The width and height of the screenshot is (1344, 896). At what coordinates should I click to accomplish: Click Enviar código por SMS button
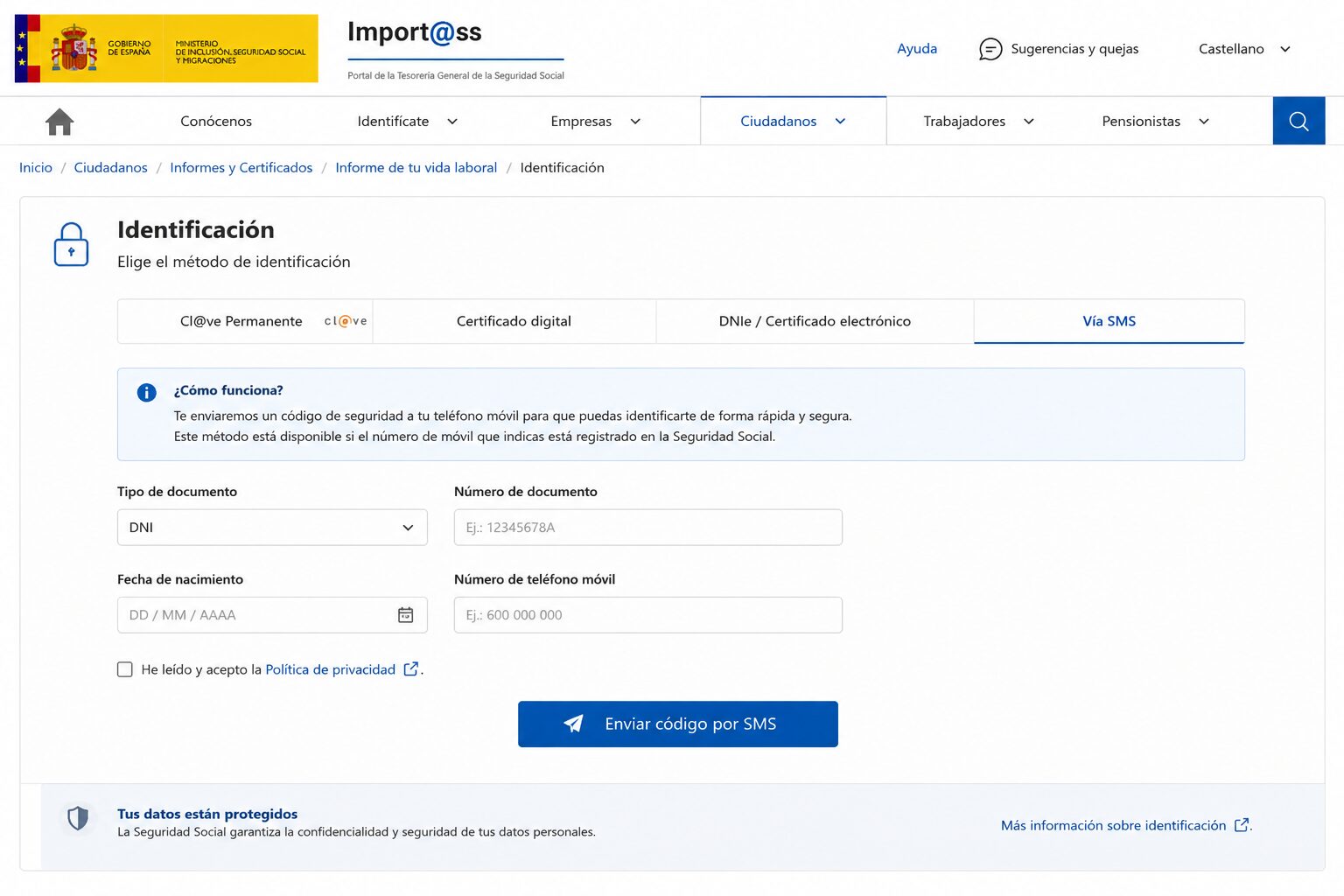click(678, 724)
